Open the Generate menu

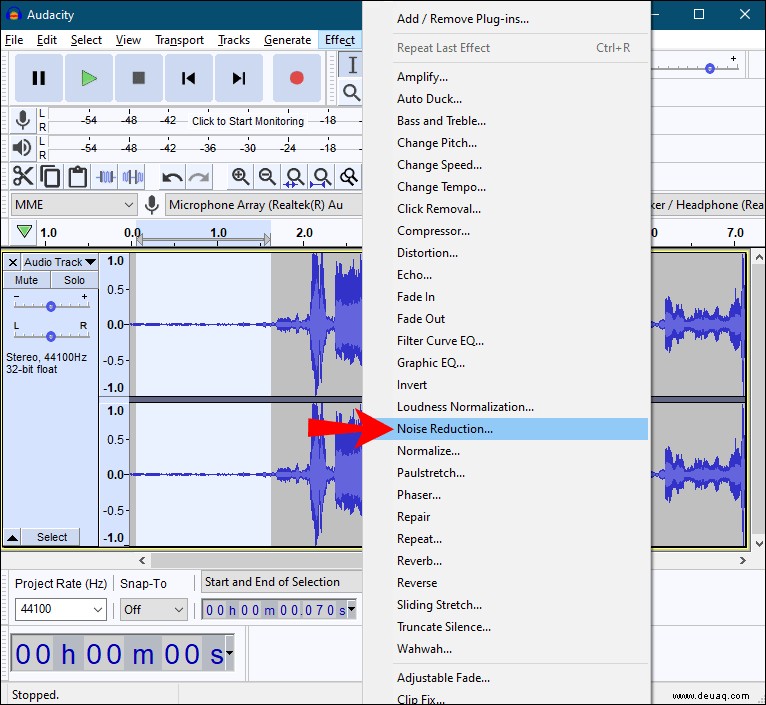click(x=287, y=40)
